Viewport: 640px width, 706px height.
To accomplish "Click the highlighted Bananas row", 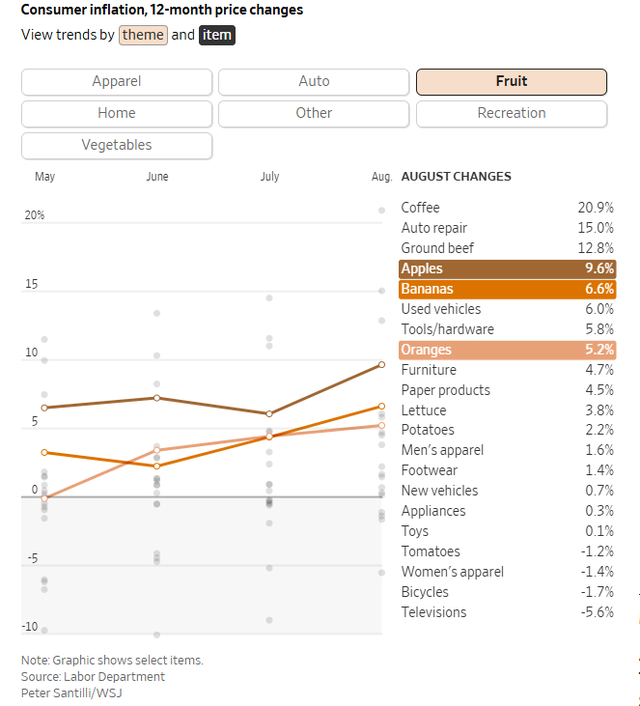I will point(507,289).
